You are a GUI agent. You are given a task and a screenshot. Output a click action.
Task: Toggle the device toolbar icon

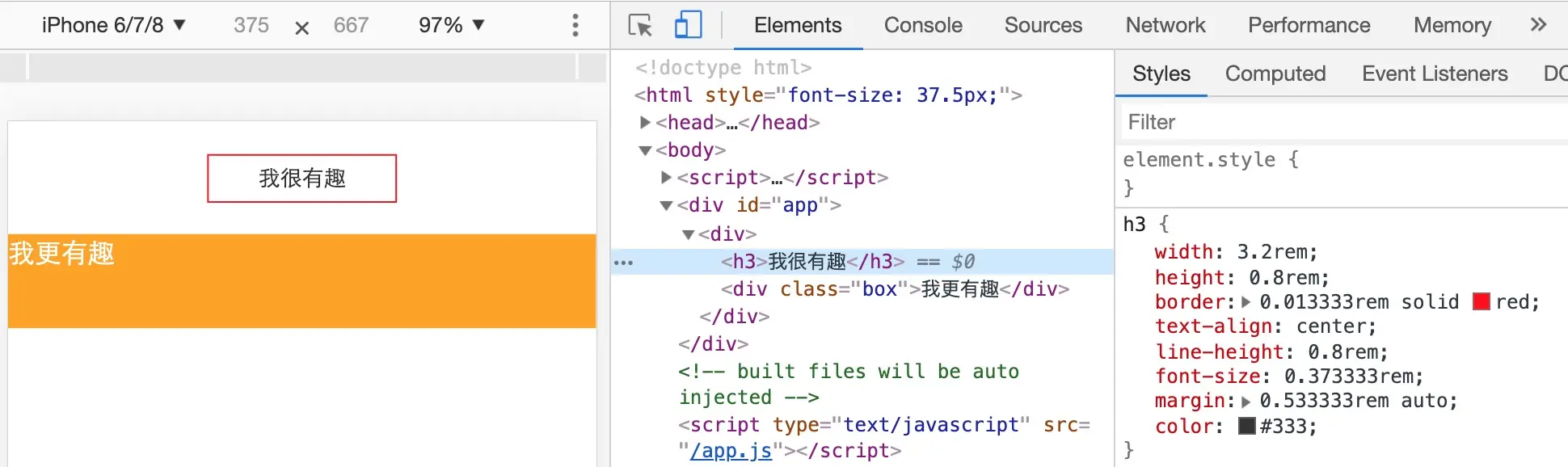click(x=688, y=25)
